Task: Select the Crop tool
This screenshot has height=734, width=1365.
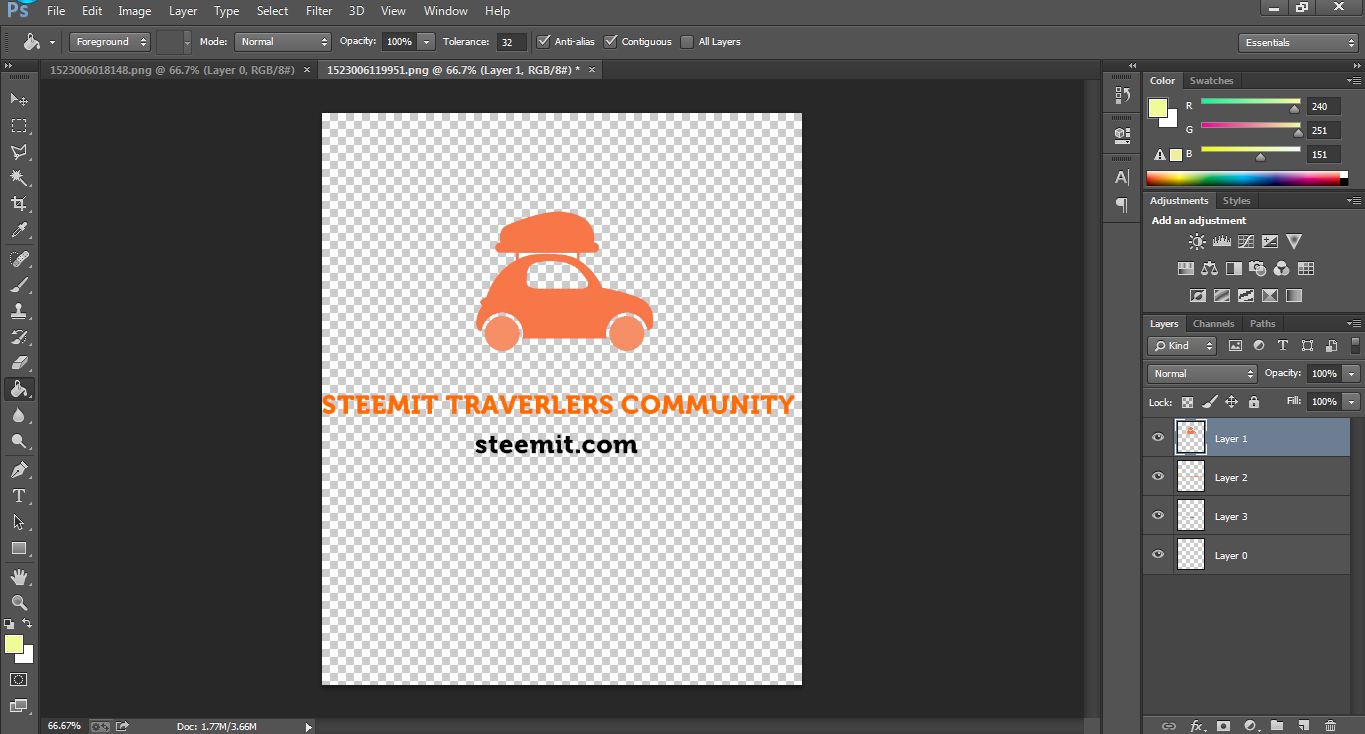Action: pyautogui.click(x=19, y=204)
